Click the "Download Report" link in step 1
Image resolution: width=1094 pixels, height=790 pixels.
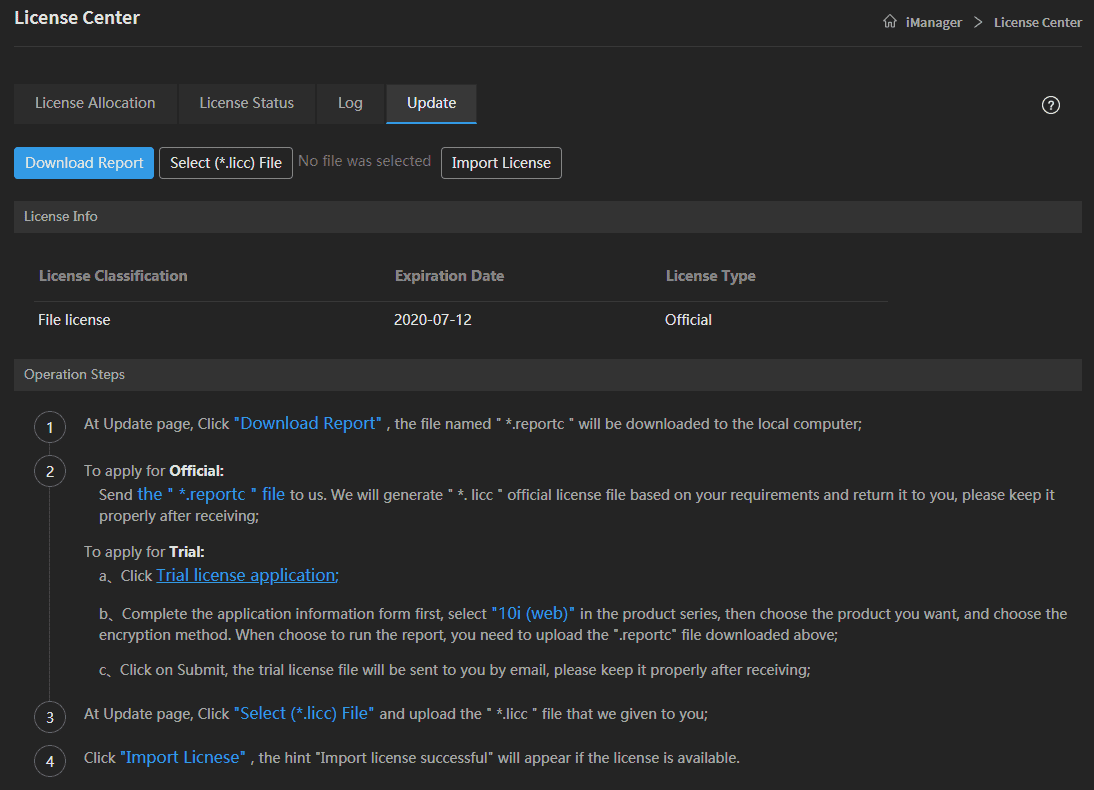tap(308, 423)
